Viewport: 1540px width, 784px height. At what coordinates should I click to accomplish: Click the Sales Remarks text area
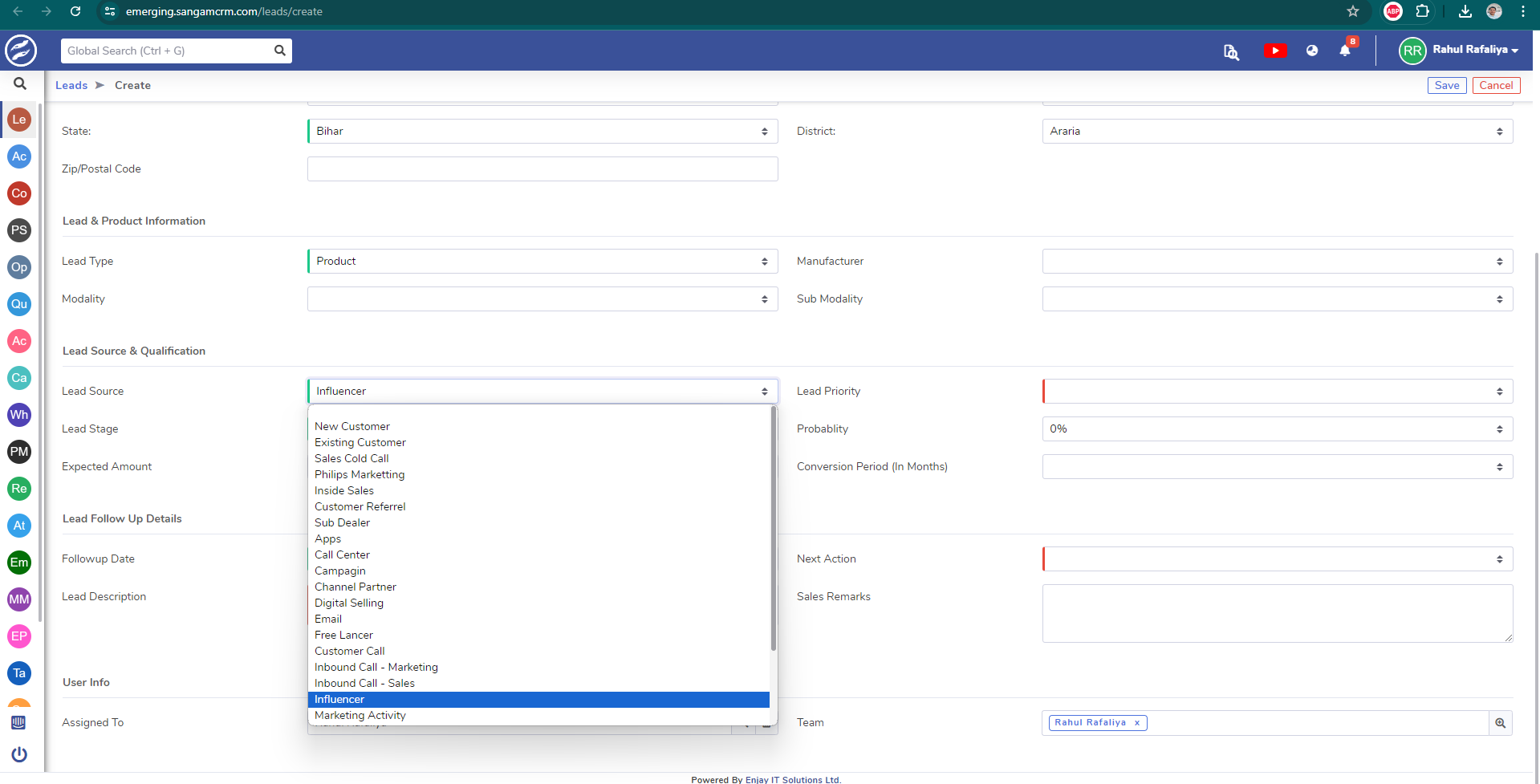[x=1278, y=614]
